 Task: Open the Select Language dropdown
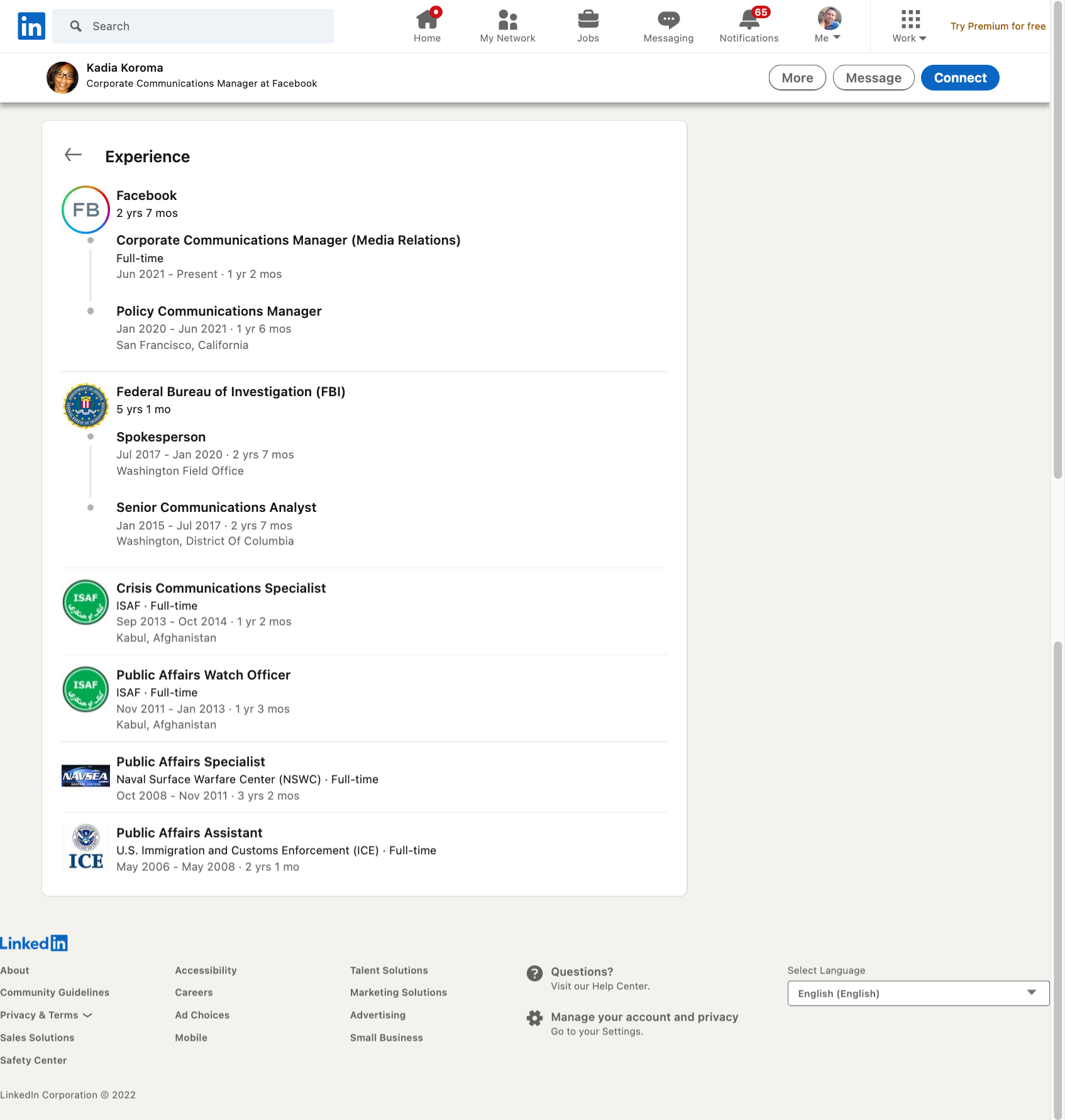tap(918, 994)
